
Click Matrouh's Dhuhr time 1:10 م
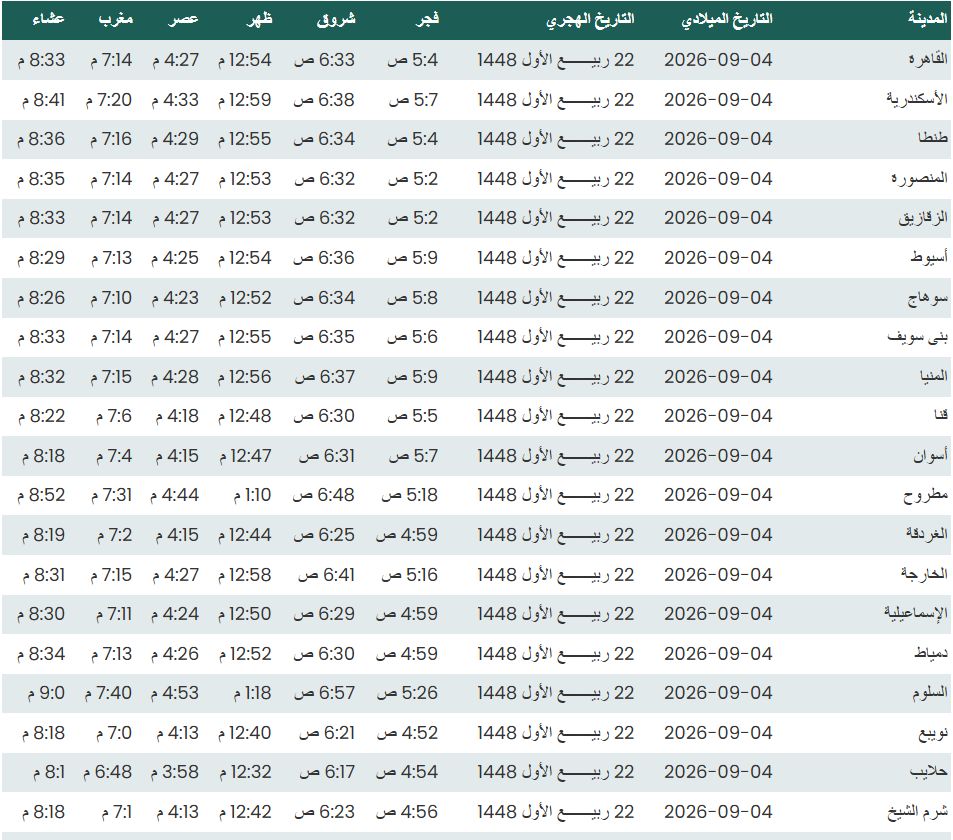click(252, 495)
